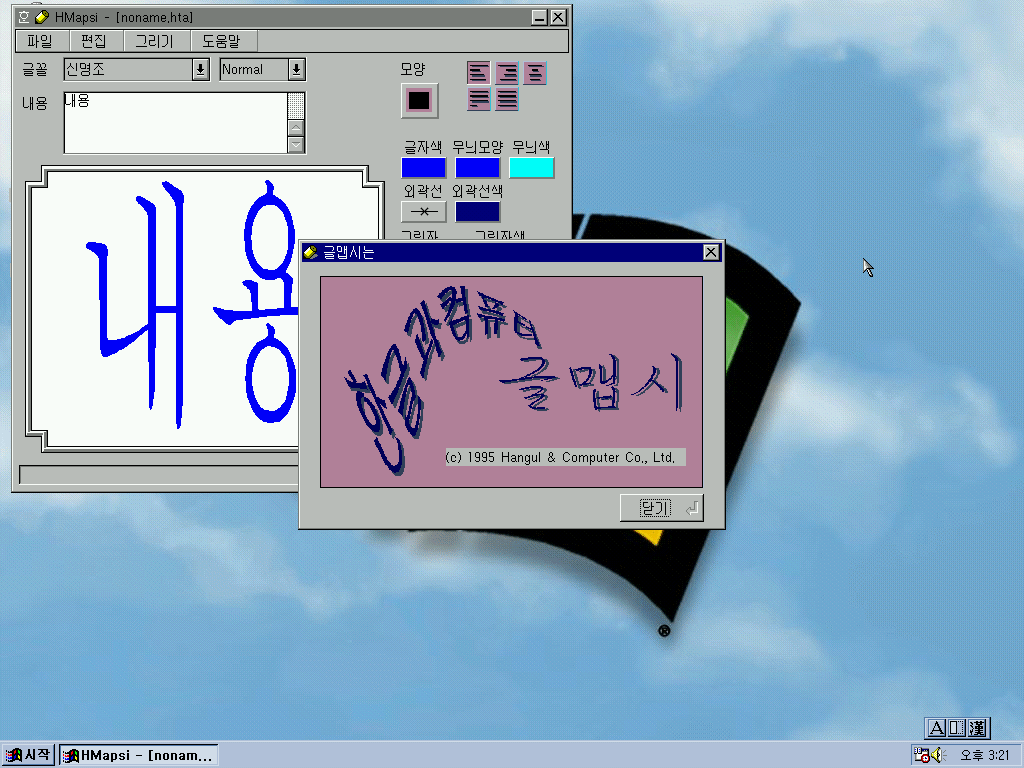Toggle the IME half/full width button
Viewport: 1024px width, 768px height.
[x=957, y=728]
